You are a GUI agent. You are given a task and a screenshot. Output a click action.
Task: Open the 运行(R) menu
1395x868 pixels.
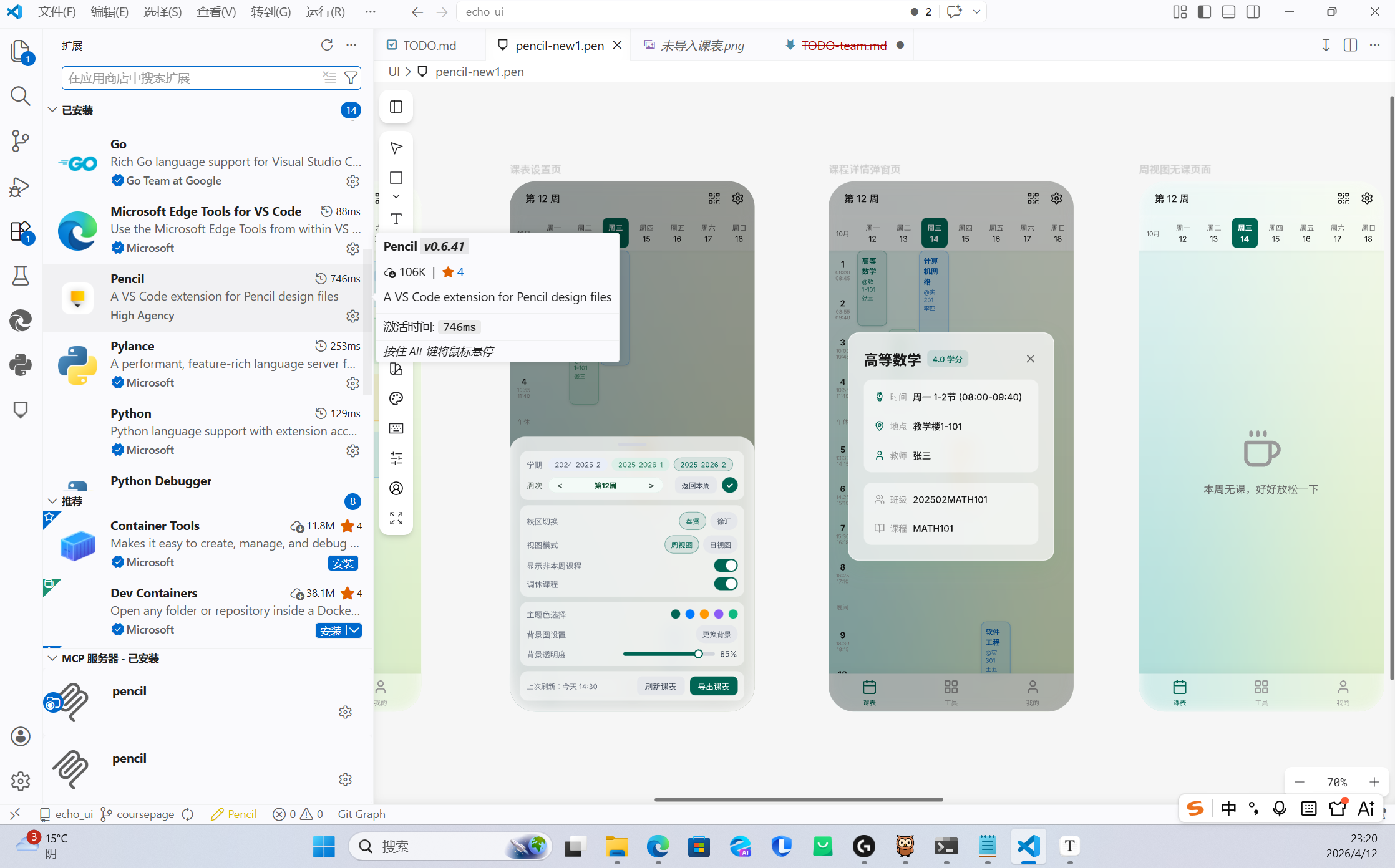(x=325, y=12)
